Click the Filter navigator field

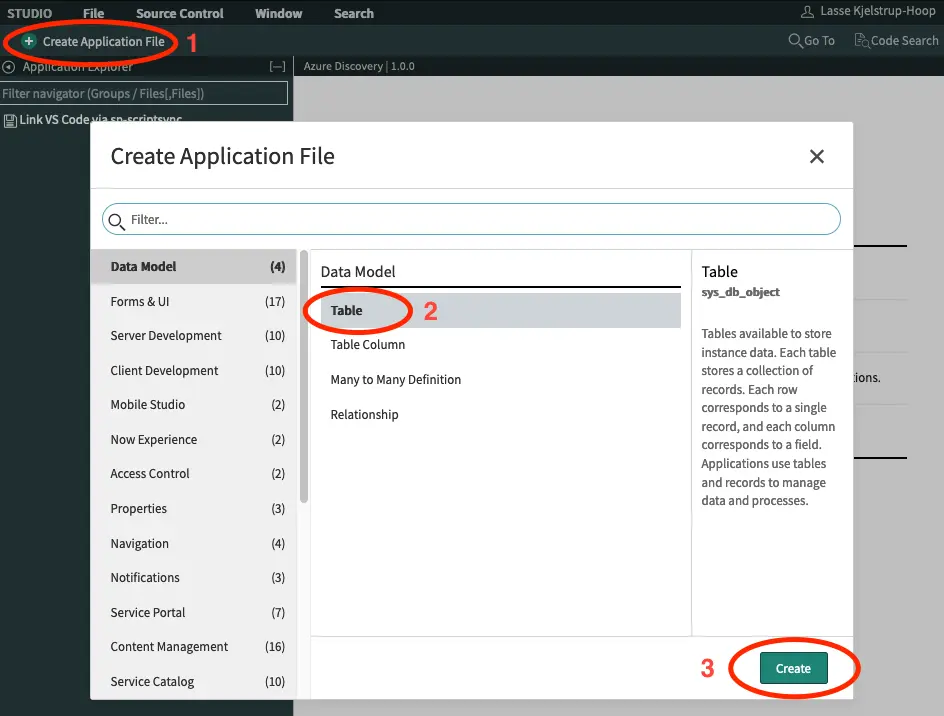click(x=144, y=92)
